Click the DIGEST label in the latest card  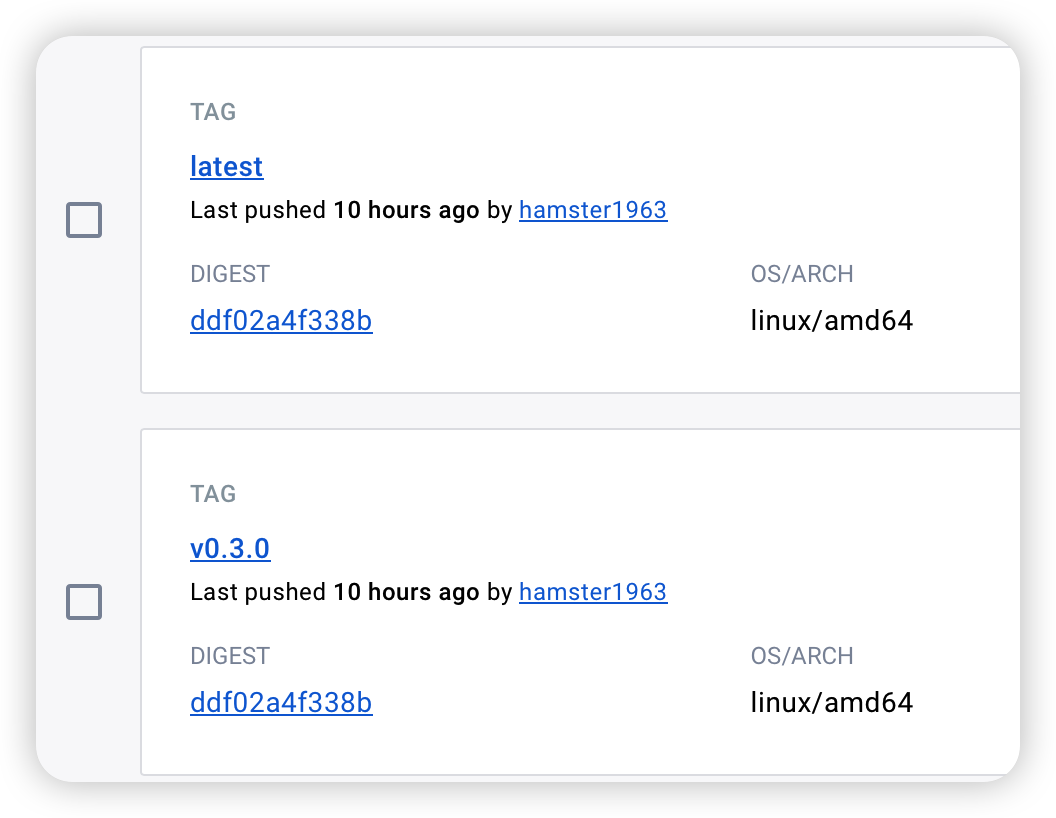[x=230, y=274]
